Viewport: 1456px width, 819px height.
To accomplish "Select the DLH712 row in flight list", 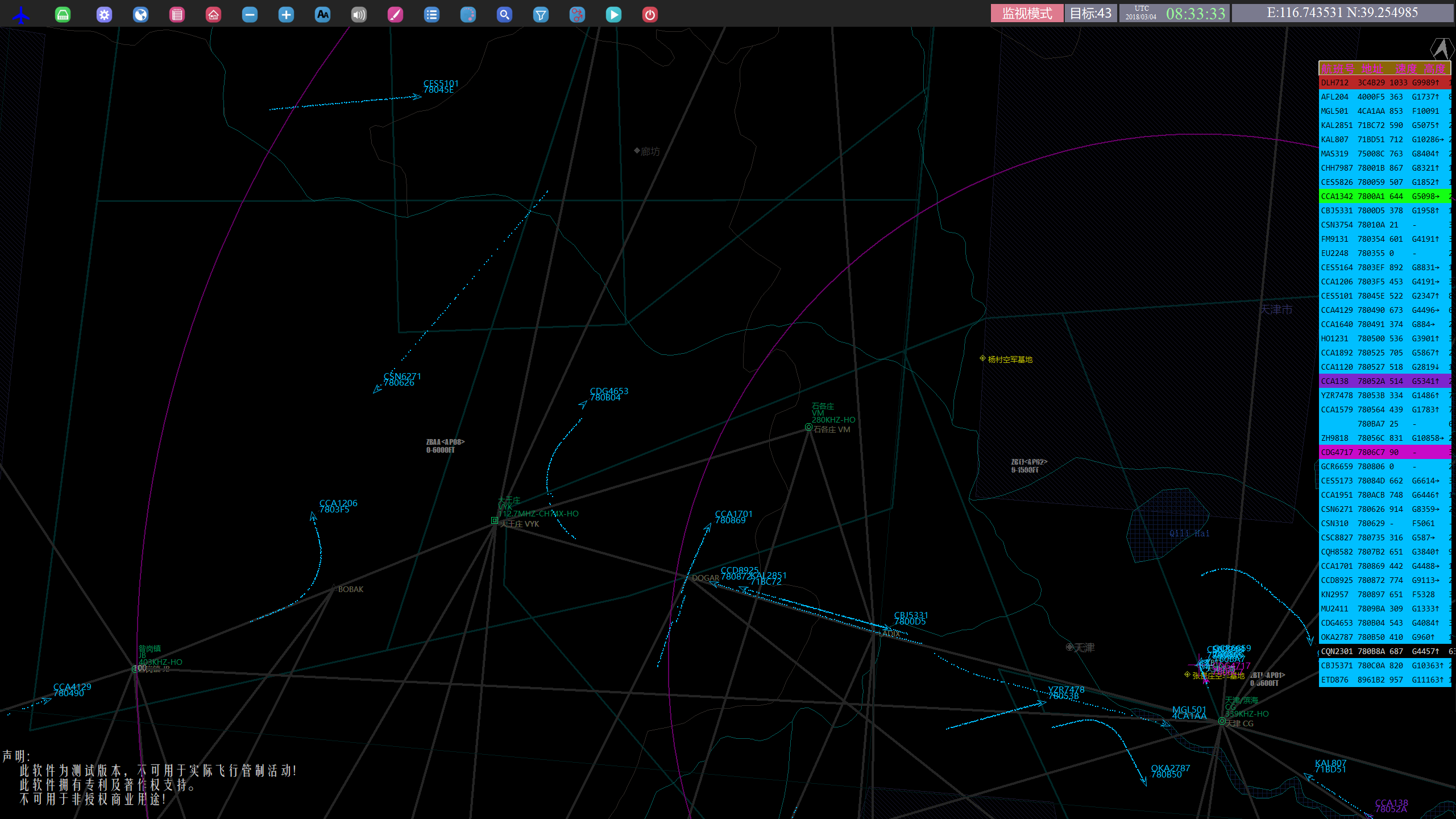I will tap(1385, 82).
